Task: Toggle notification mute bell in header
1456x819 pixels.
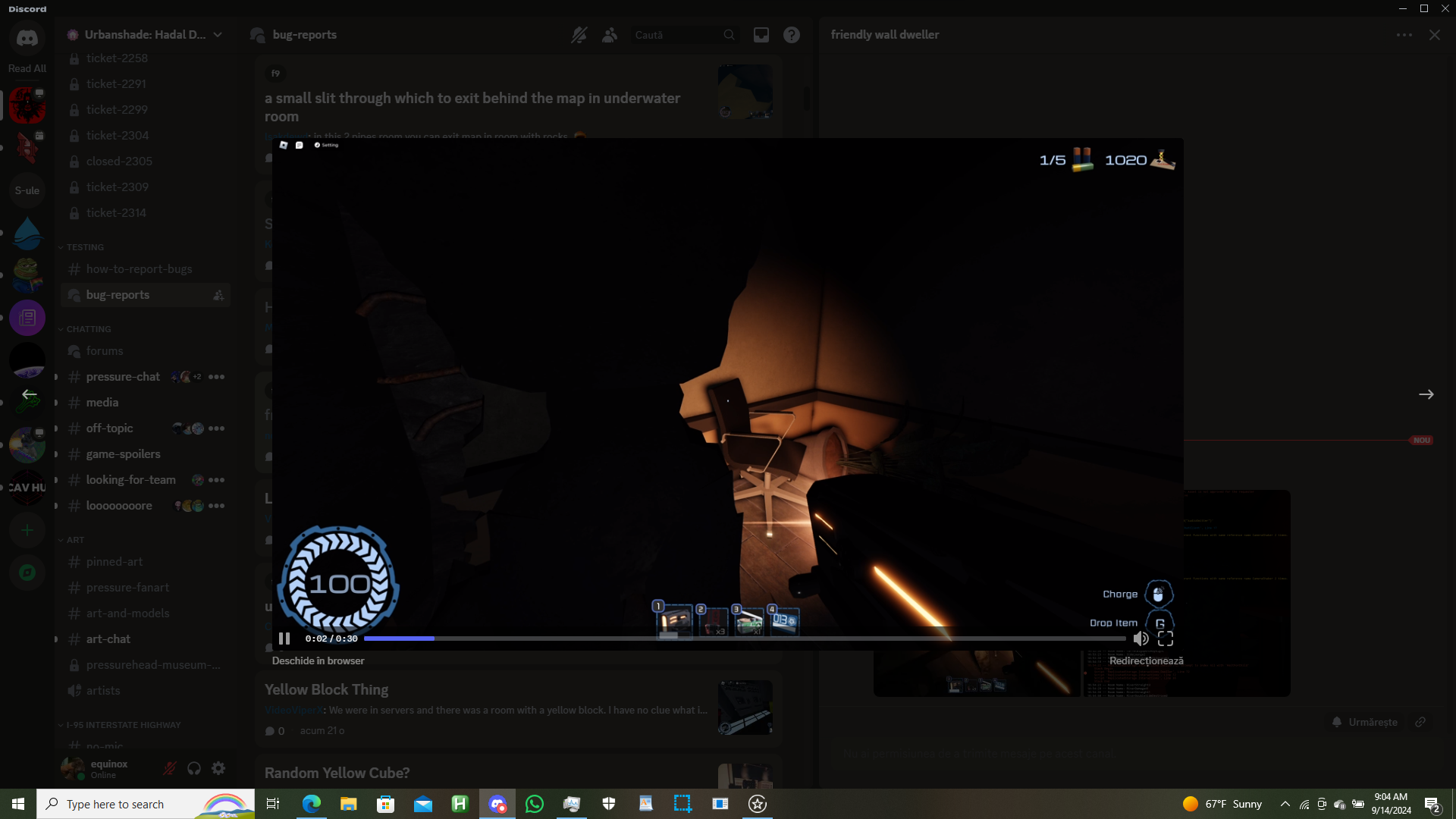Action: pyautogui.click(x=579, y=35)
